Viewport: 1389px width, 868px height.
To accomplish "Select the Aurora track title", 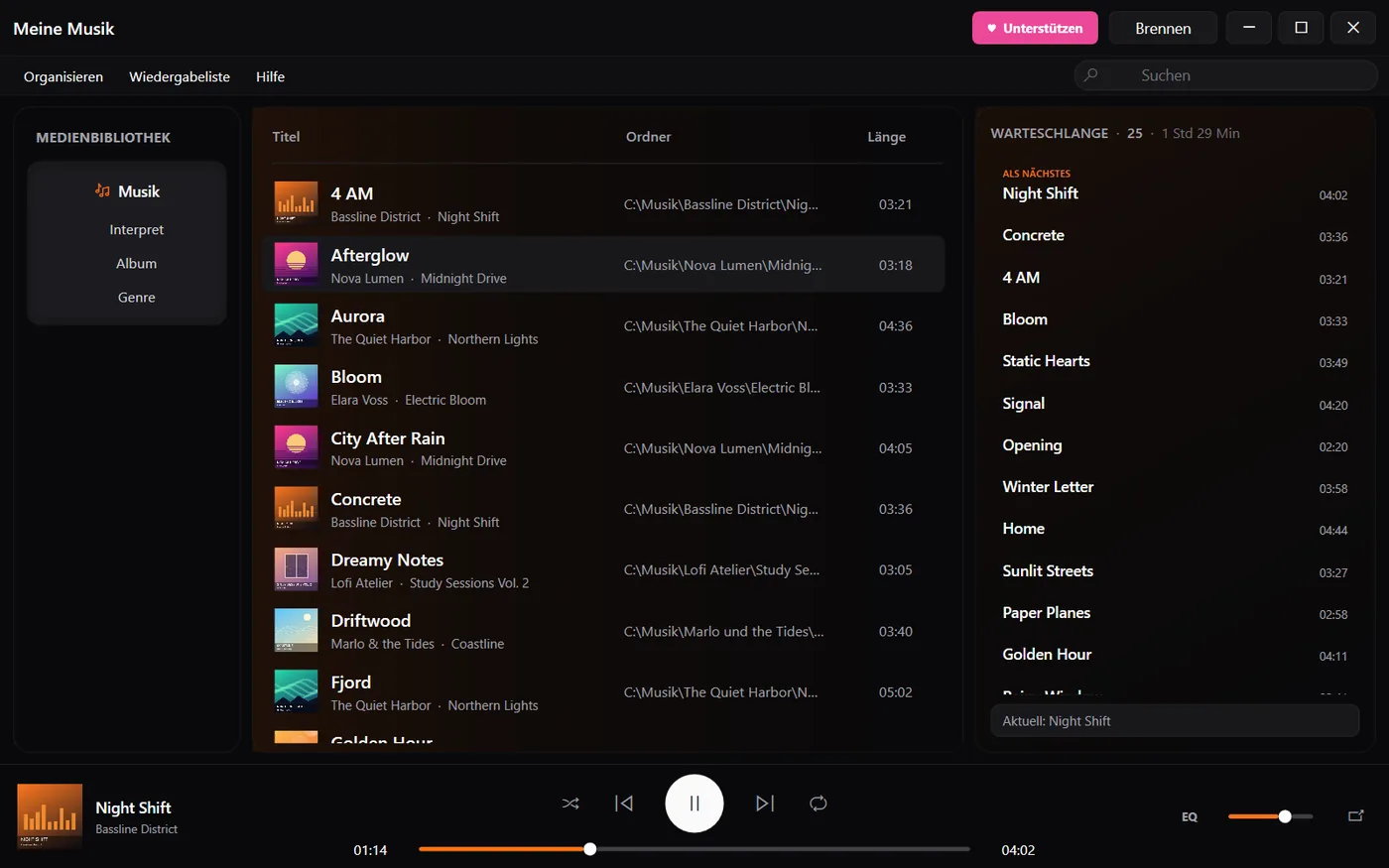I will click(357, 316).
